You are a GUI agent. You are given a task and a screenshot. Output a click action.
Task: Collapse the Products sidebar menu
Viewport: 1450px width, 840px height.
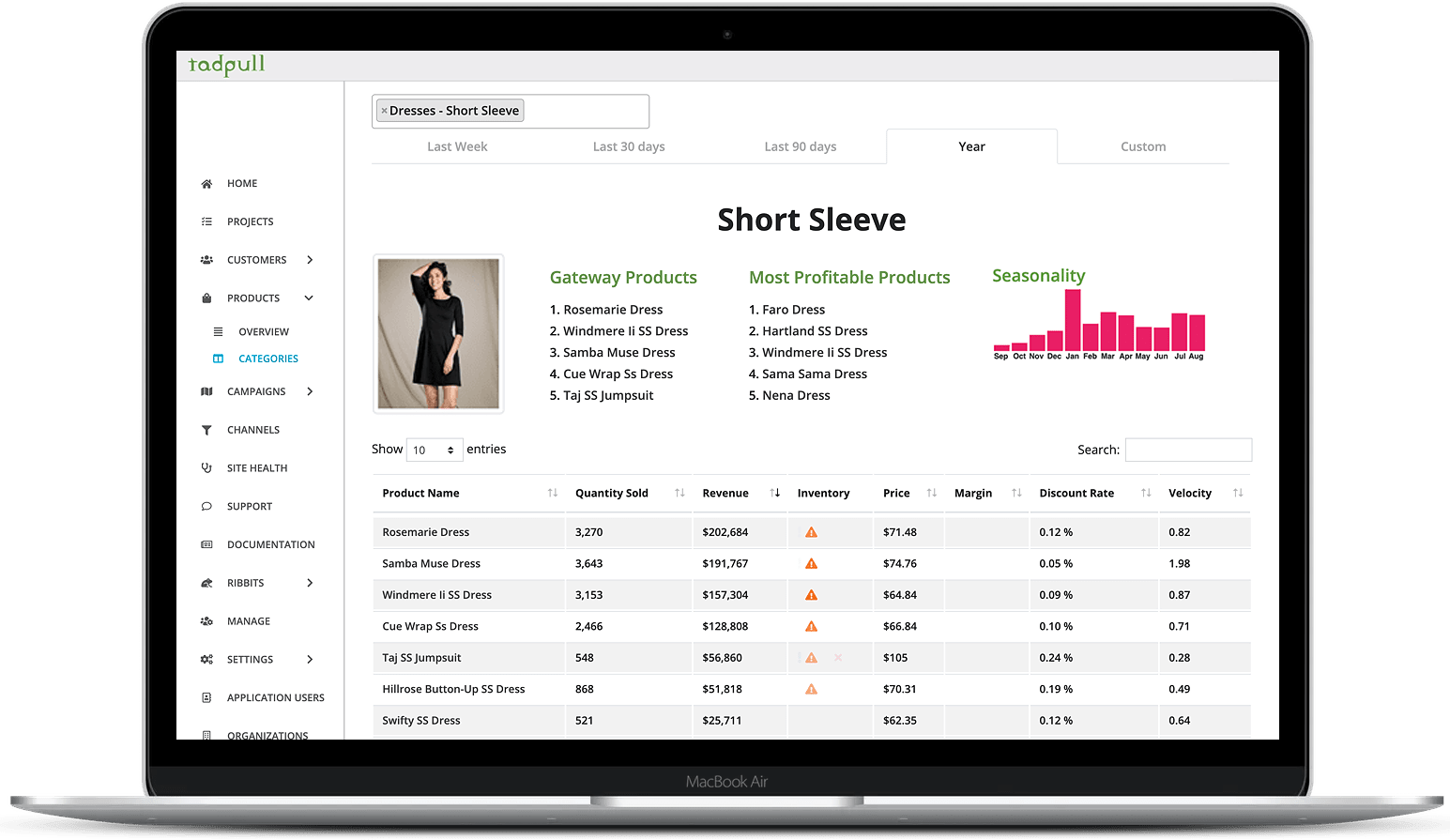pyautogui.click(x=308, y=298)
